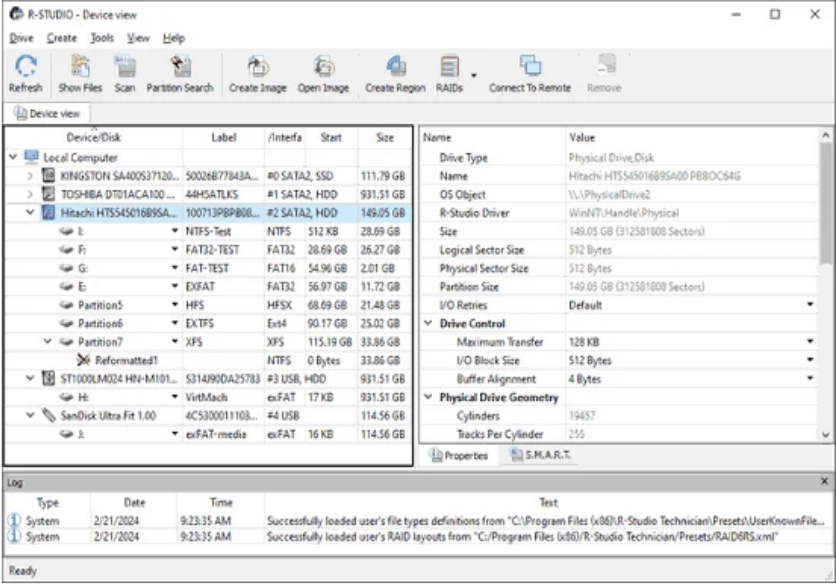
Task: Expand the KINGSTON drive tree node
Action: coord(30,175)
